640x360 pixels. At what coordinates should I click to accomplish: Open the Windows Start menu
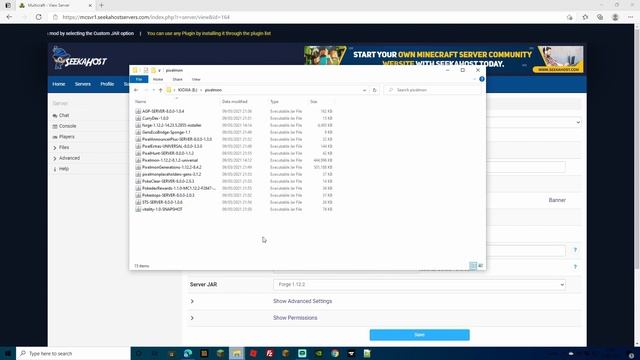(x=7, y=353)
